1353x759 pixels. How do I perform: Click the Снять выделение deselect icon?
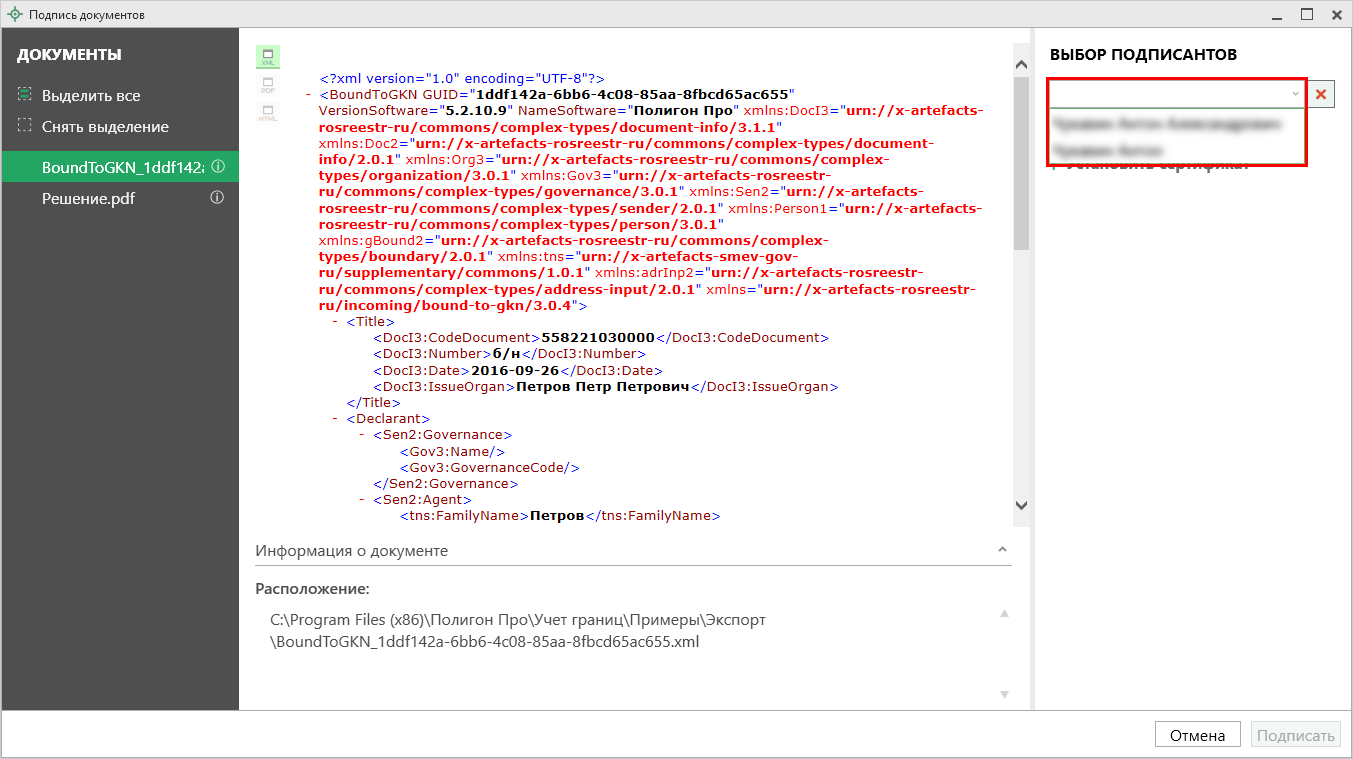pyautogui.click(x=24, y=126)
